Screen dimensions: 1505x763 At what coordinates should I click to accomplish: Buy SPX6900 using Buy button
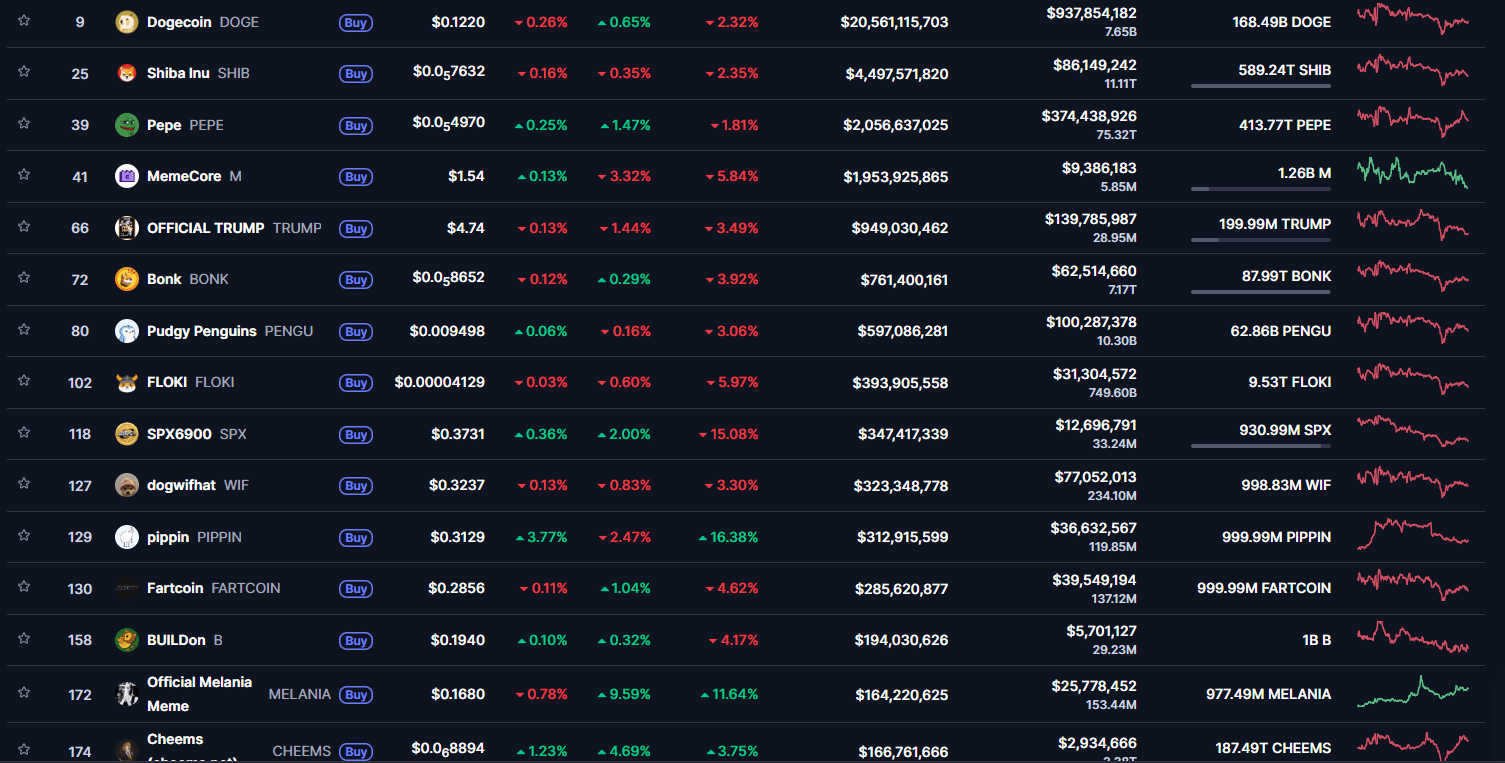356,435
